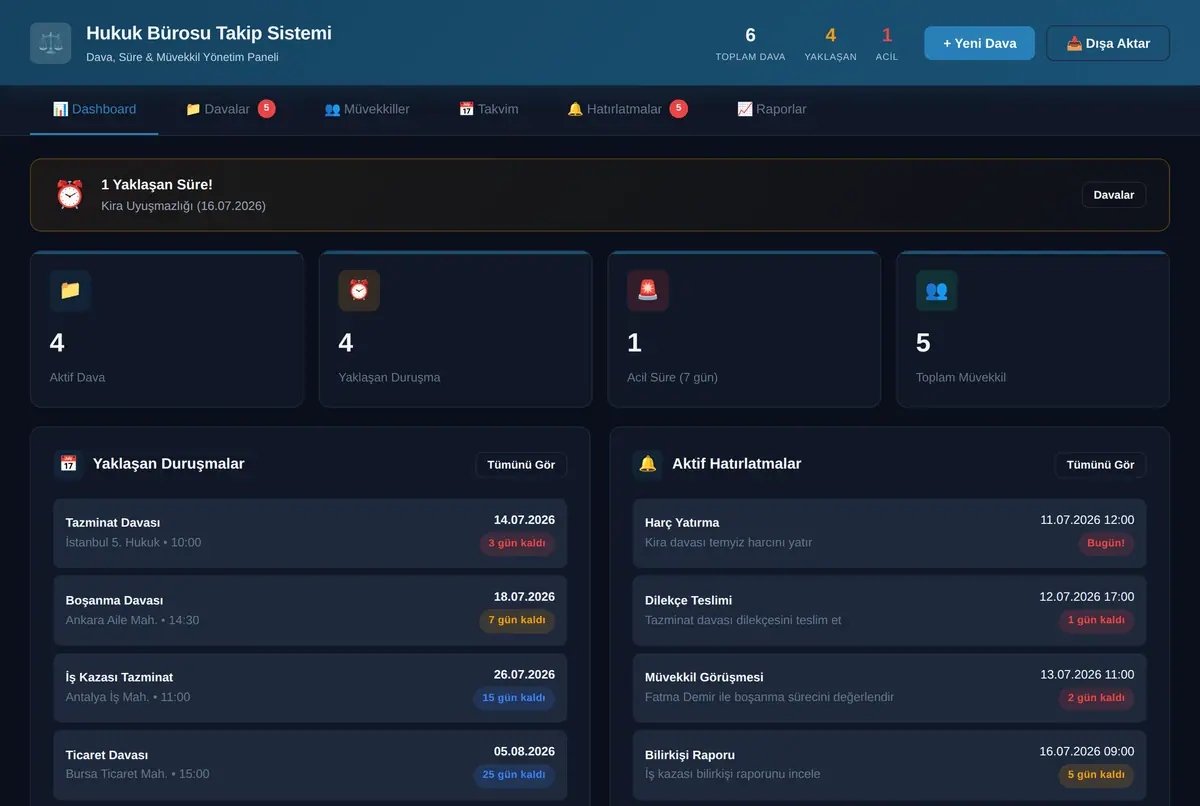Viewport: 1200px width, 806px height.
Task: Click the '3 gün kaldı' badge
Action: coord(517,544)
